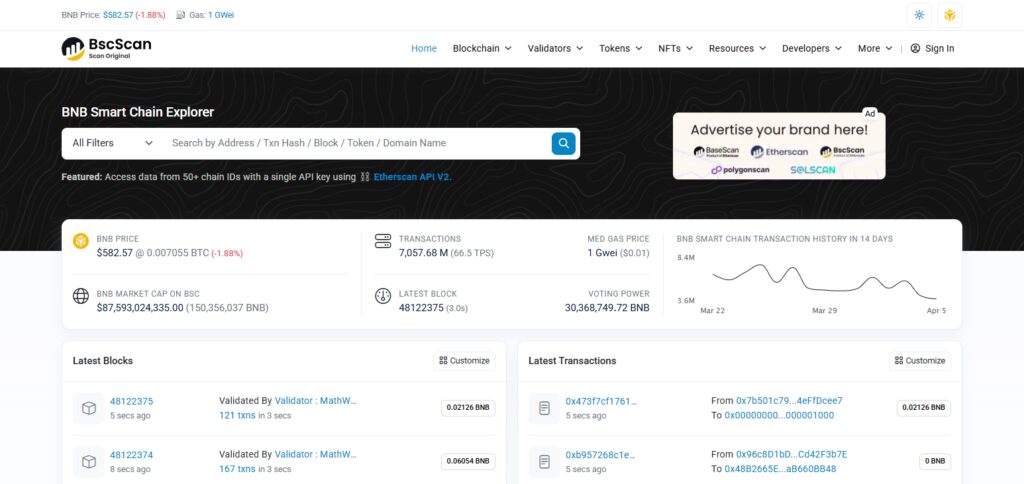
Task: Expand the Validators menu
Action: (555, 48)
